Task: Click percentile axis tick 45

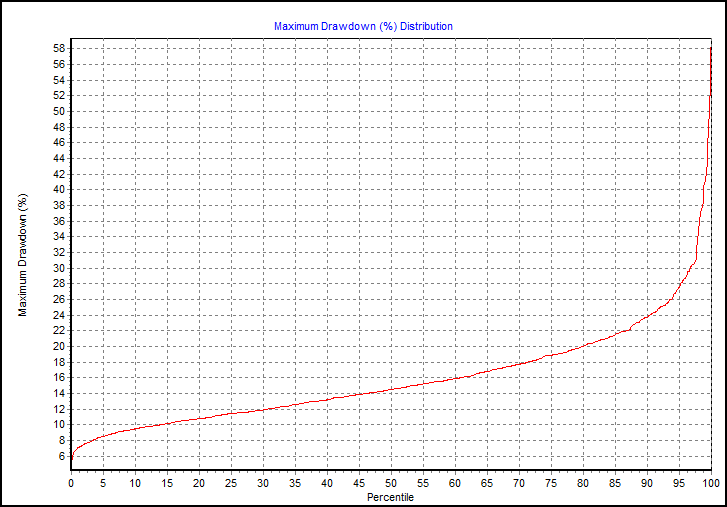Action: pos(359,483)
